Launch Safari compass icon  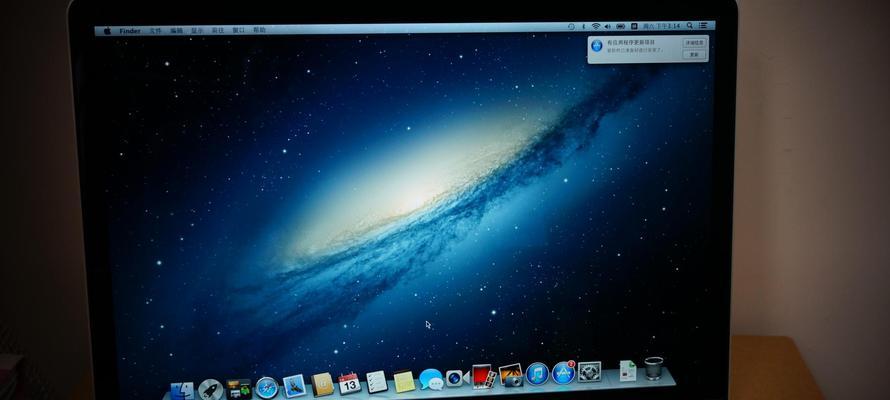pos(267,388)
